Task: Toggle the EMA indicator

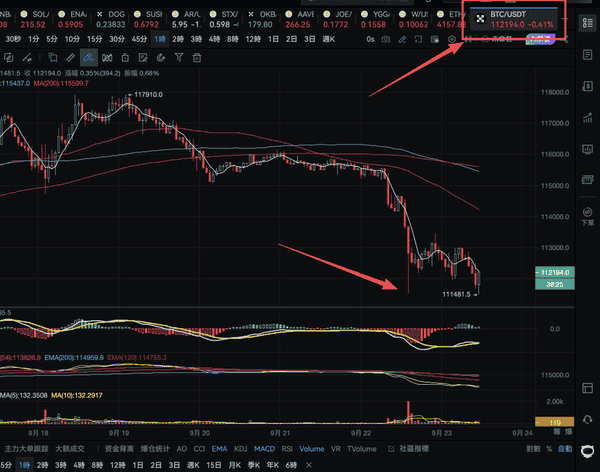Action: point(219,449)
